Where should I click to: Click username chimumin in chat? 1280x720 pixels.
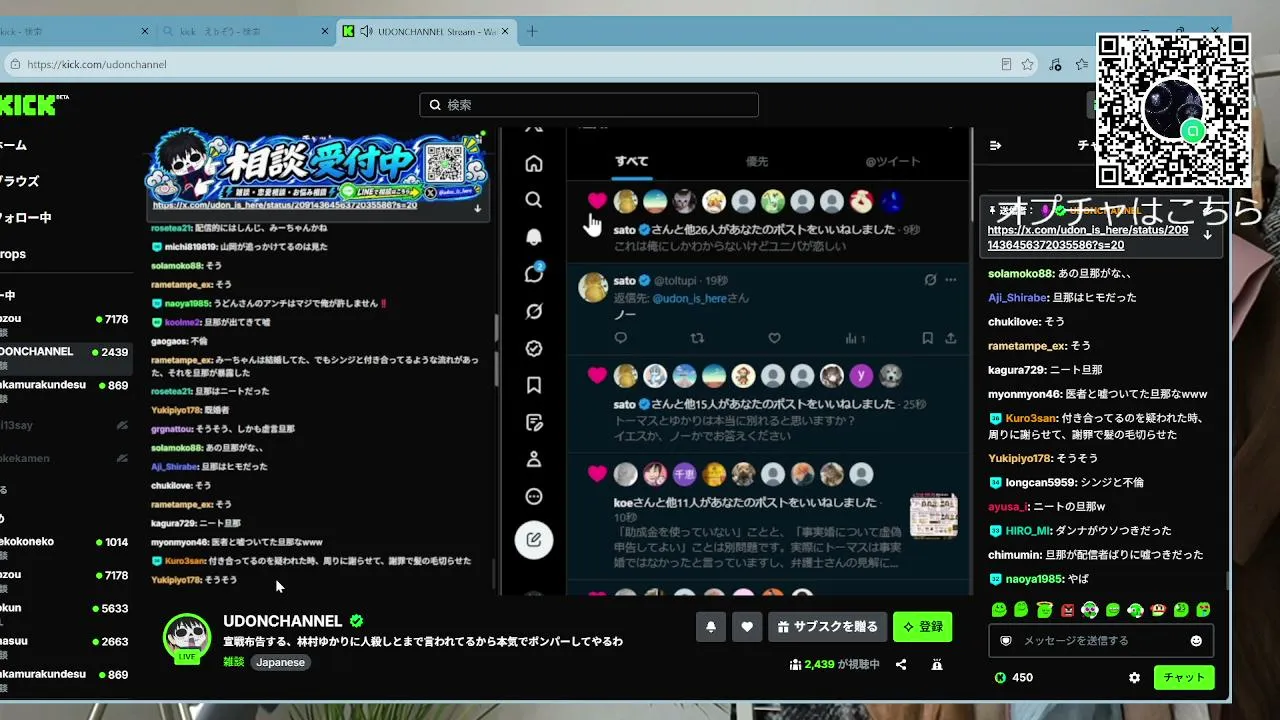1015,555
